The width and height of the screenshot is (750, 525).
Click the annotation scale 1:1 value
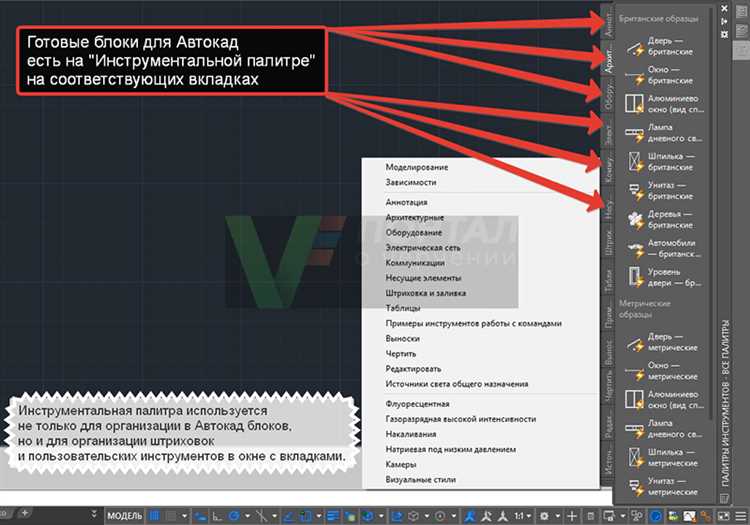click(519, 516)
